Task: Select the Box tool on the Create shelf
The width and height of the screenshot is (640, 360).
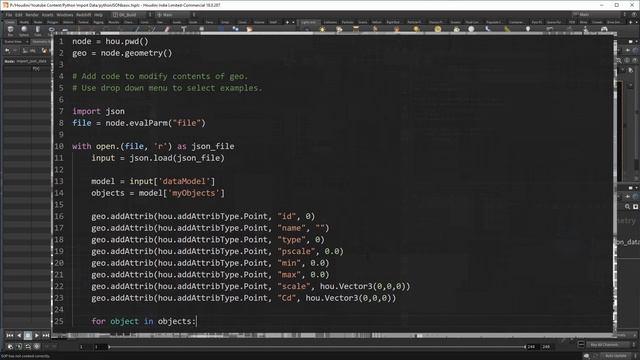Action: 10,30
